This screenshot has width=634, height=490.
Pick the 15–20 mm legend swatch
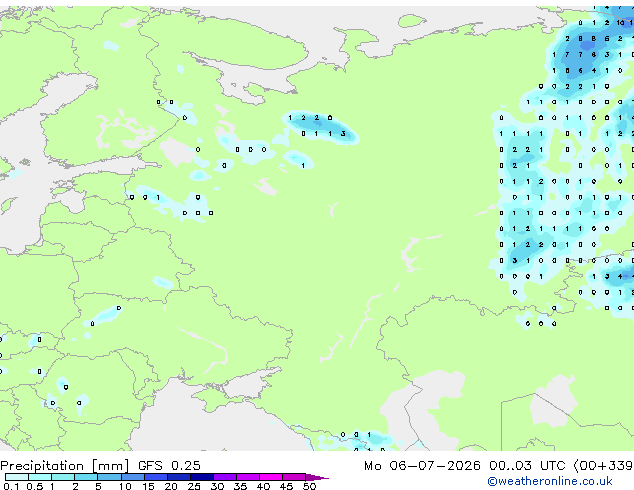tap(156, 477)
